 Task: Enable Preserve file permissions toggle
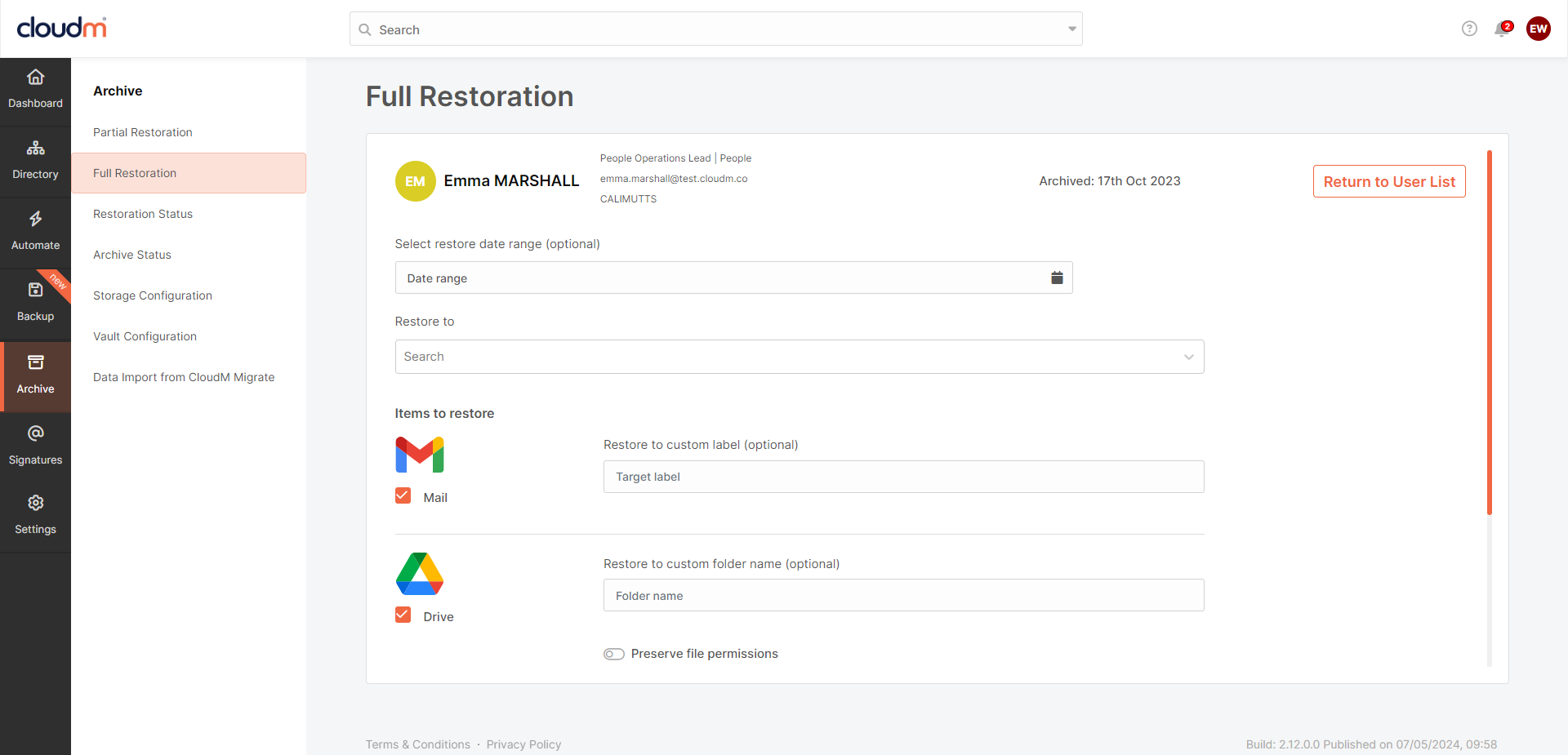point(614,654)
